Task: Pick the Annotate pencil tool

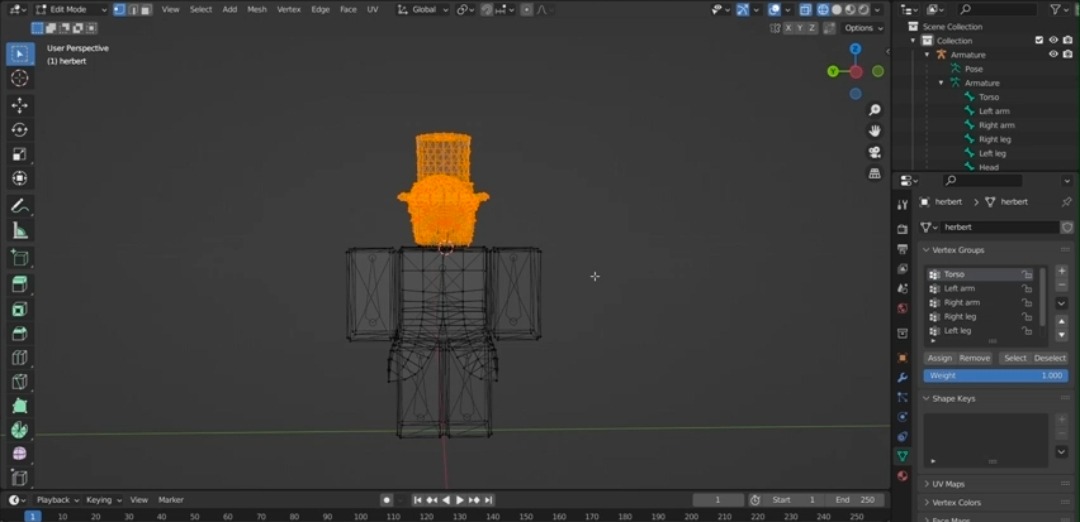Action: [x=19, y=206]
